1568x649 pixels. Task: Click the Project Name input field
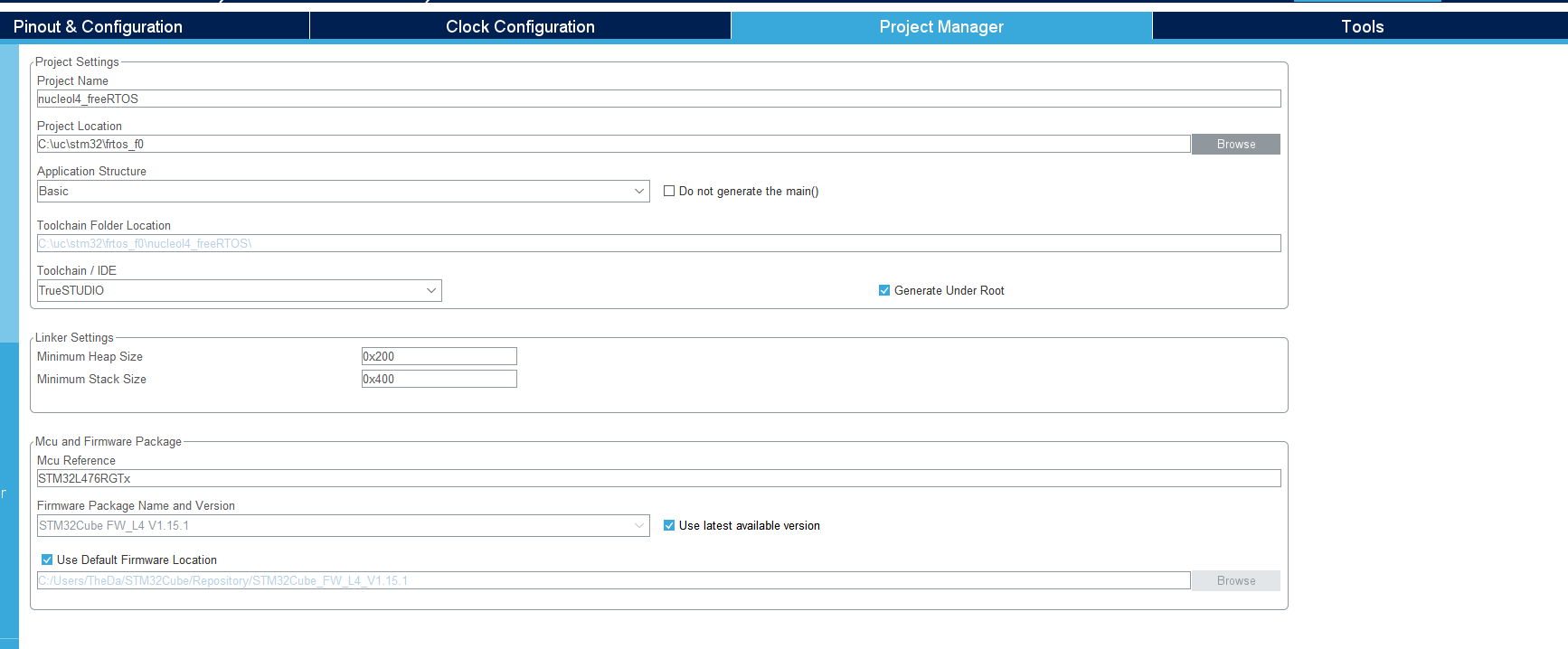click(658, 99)
